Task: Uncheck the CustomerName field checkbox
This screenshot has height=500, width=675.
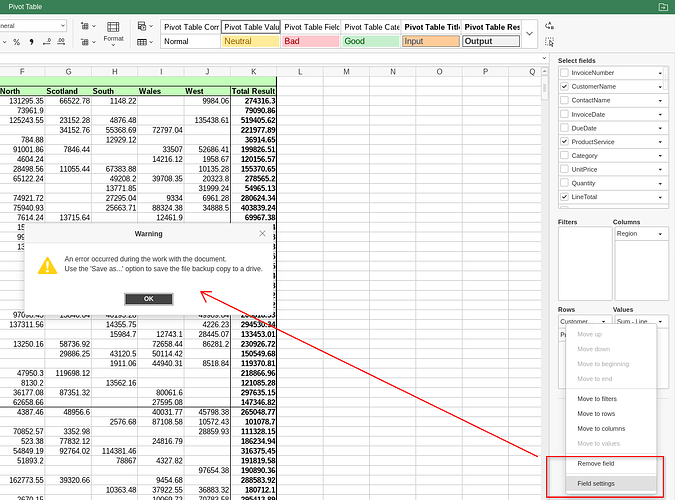Action: tap(564, 87)
